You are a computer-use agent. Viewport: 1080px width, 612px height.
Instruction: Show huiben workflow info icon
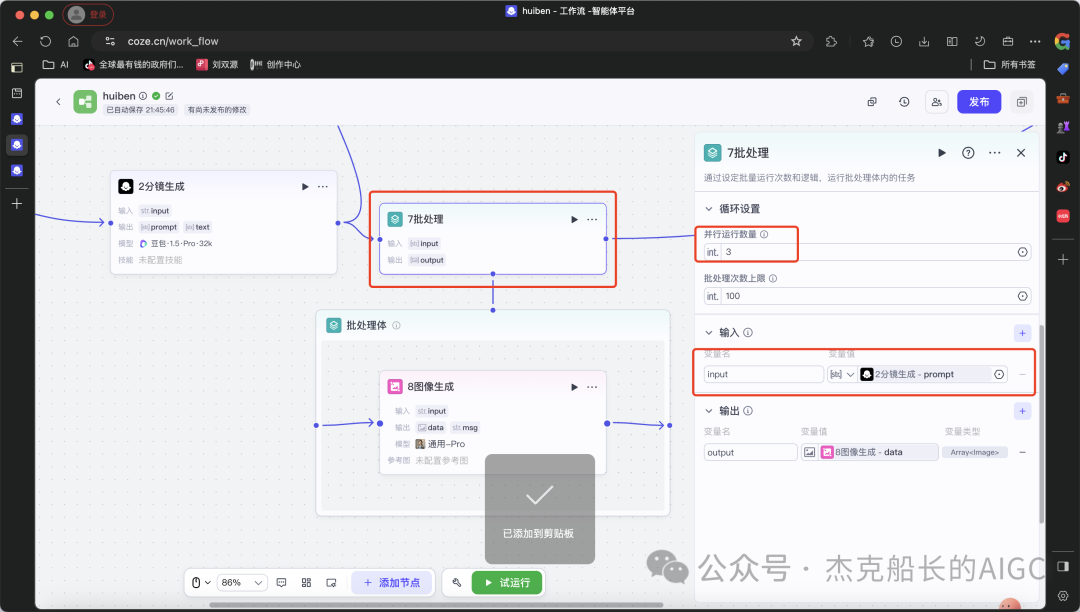[x=143, y=96]
